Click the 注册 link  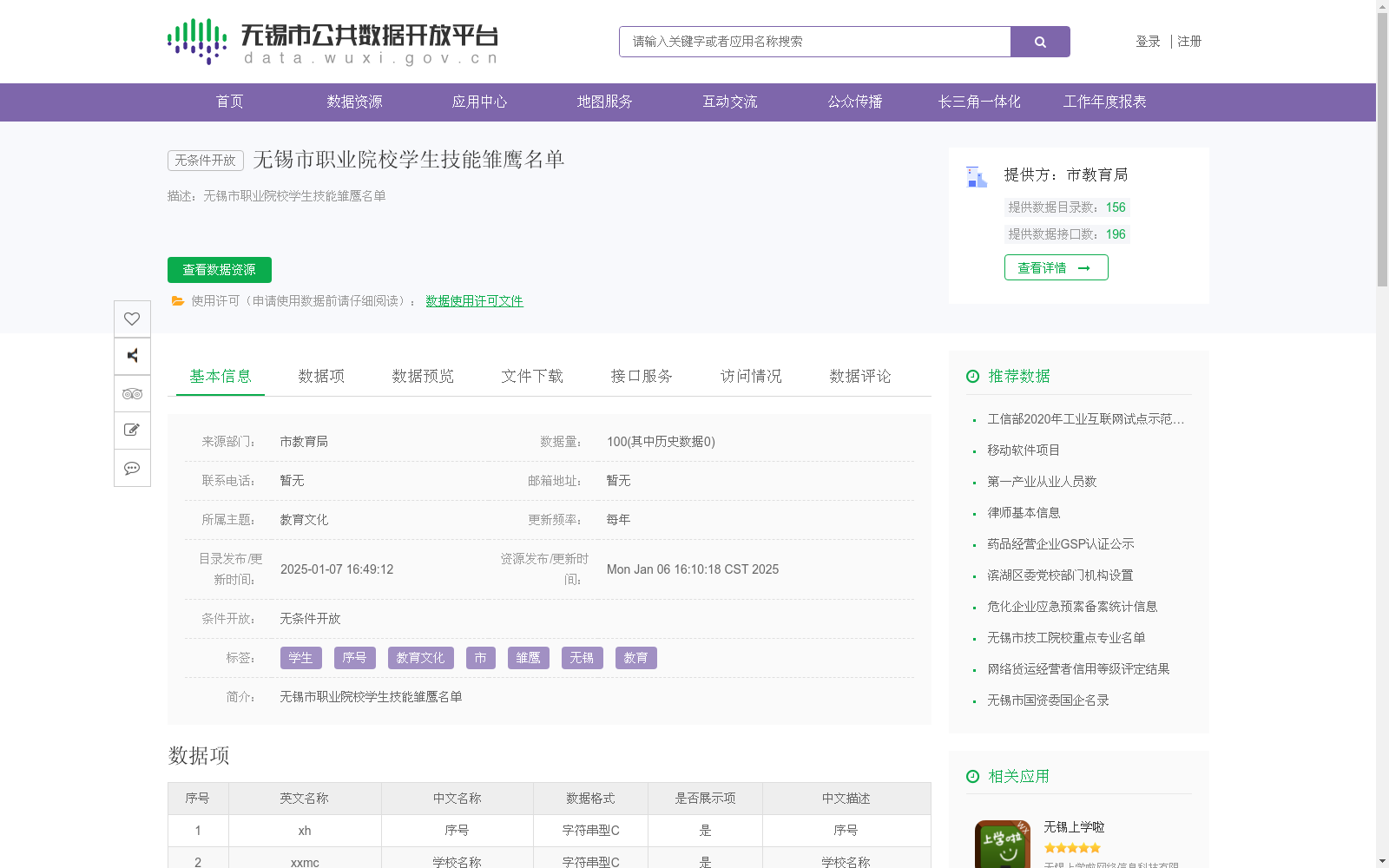[x=1189, y=42]
